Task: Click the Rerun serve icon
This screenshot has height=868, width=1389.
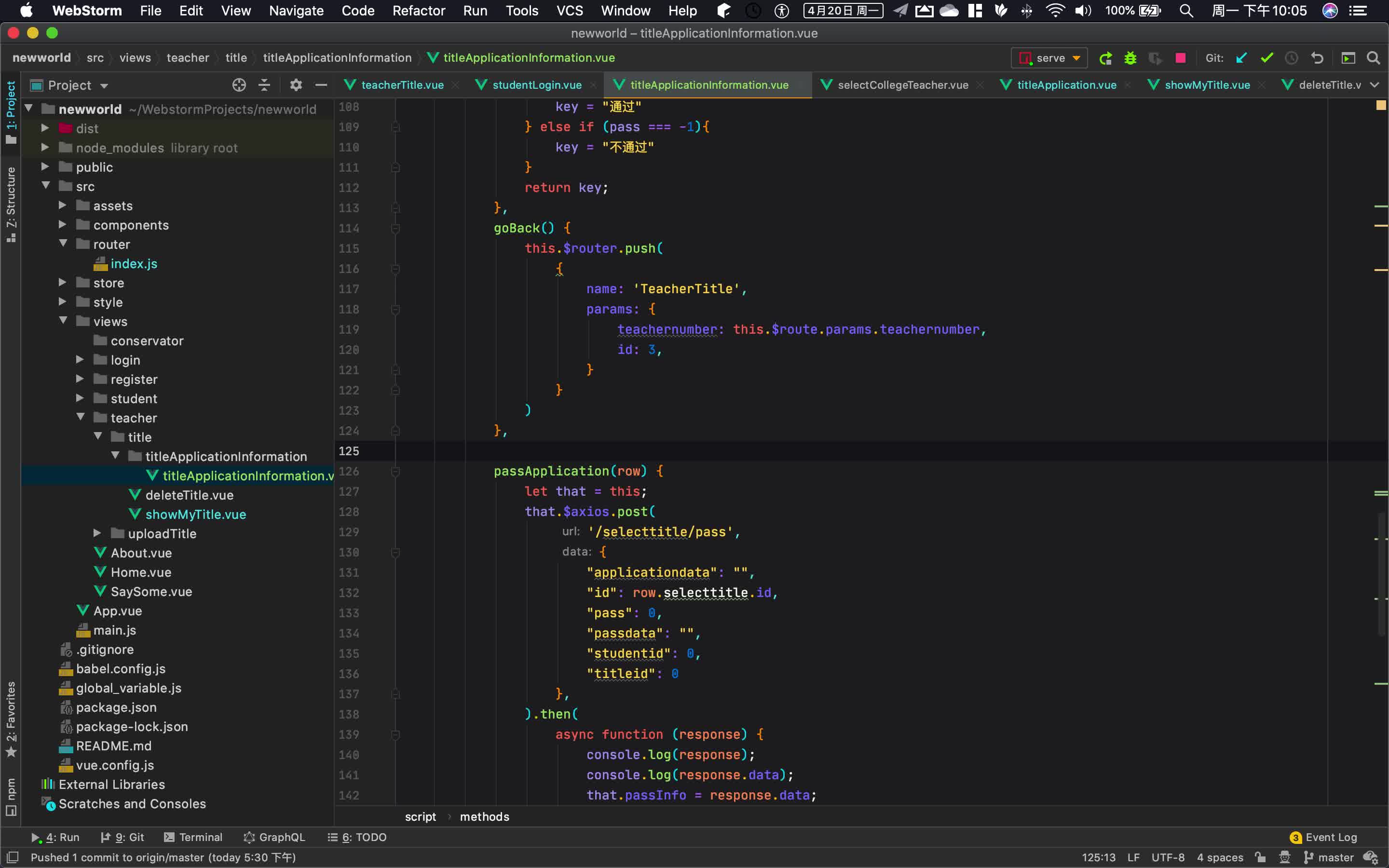Action: click(x=1105, y=58)
